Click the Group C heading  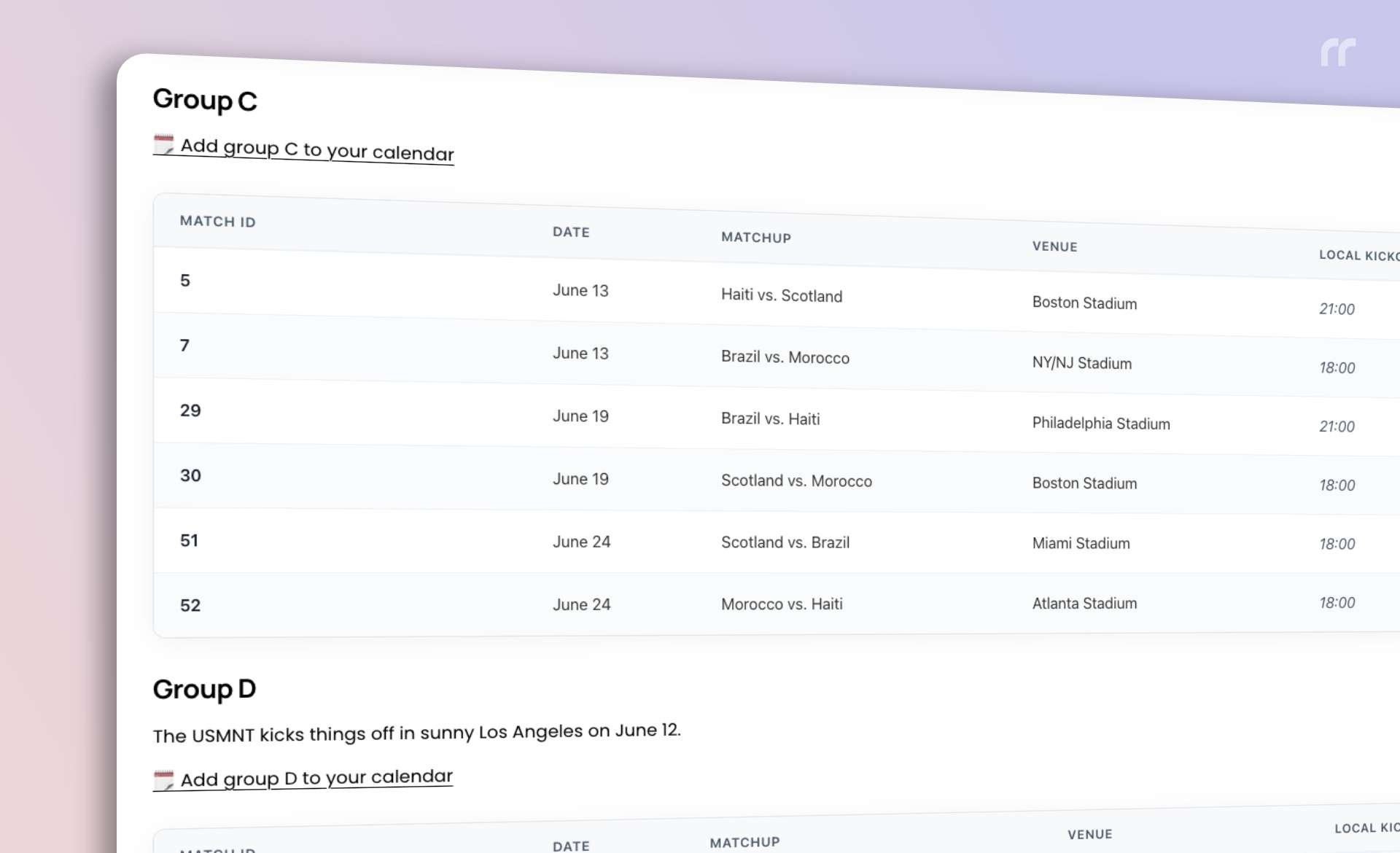click(x=205, y=100)
